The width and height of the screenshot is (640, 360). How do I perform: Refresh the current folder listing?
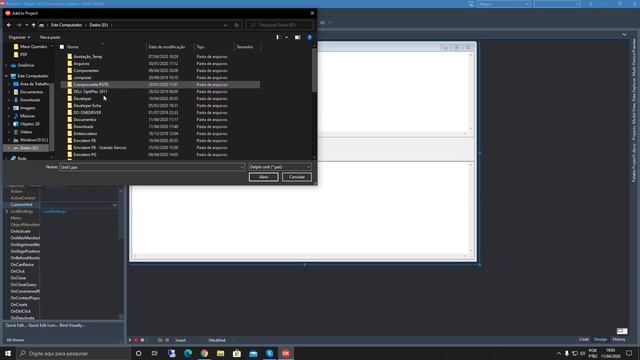tap(236, 25)
